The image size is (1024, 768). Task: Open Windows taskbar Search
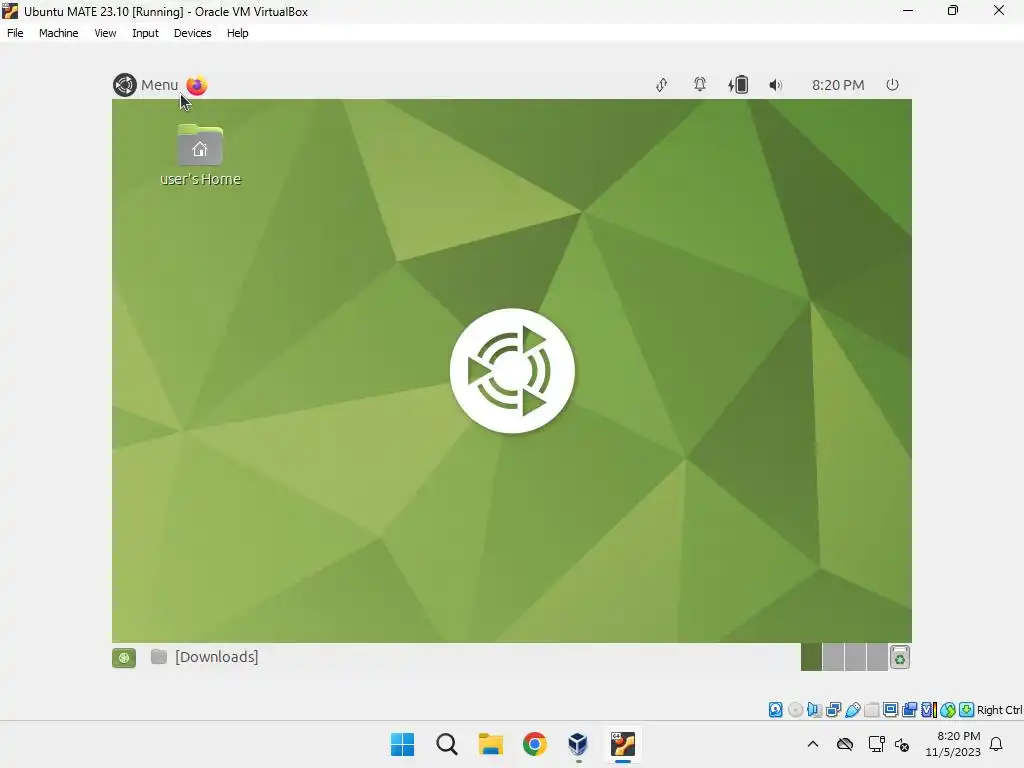pyautogui.click(x=447, y=744)
